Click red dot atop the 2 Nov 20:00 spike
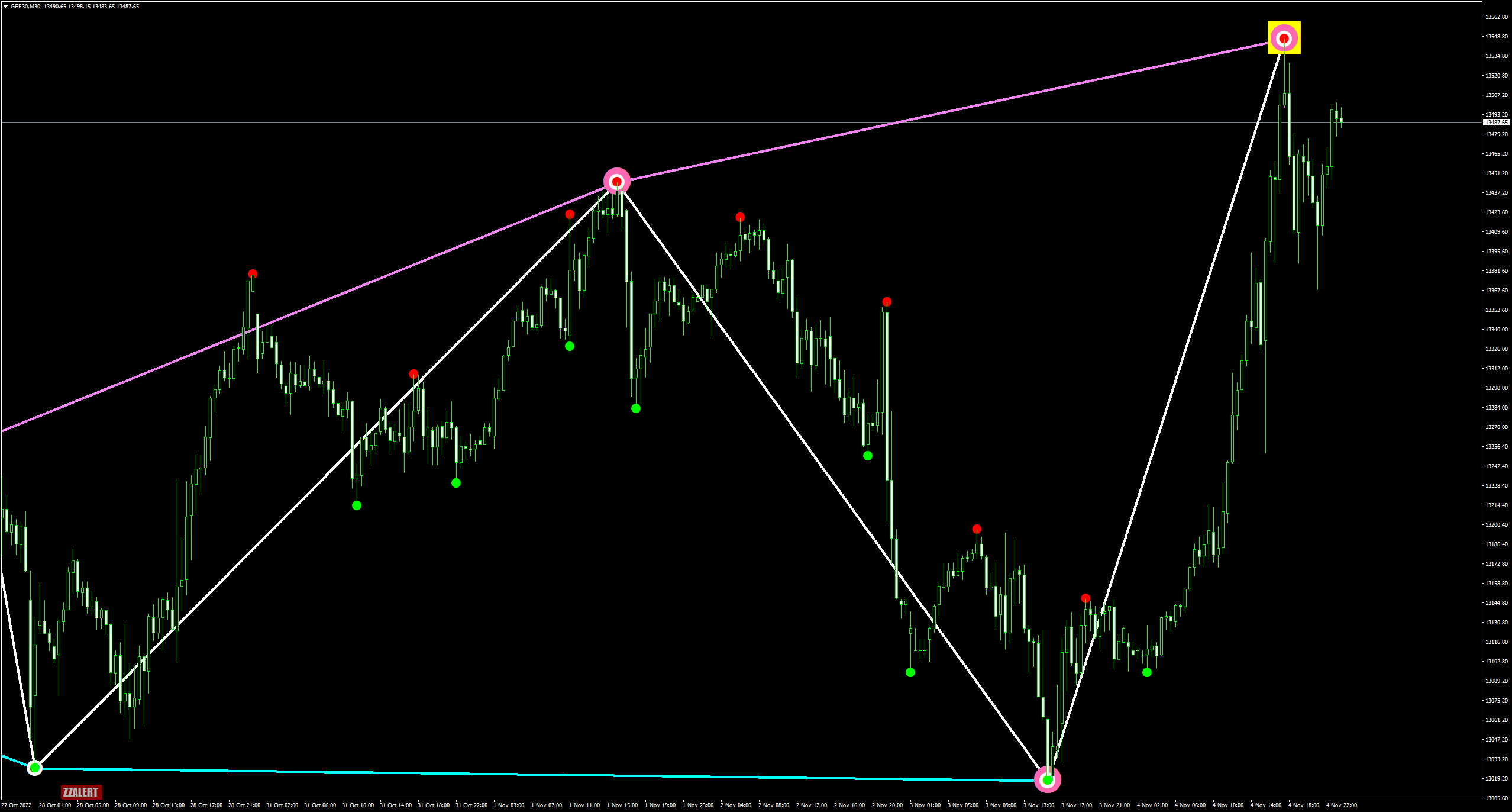1512x812 pixels. 886,302
